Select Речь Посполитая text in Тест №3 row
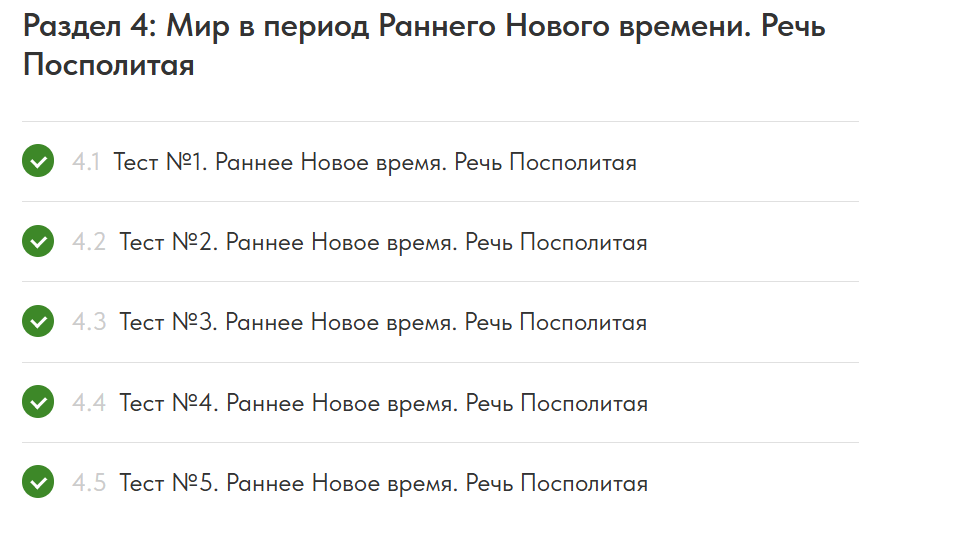The height and width of the screenshot is (545, 972). (556, 322)
